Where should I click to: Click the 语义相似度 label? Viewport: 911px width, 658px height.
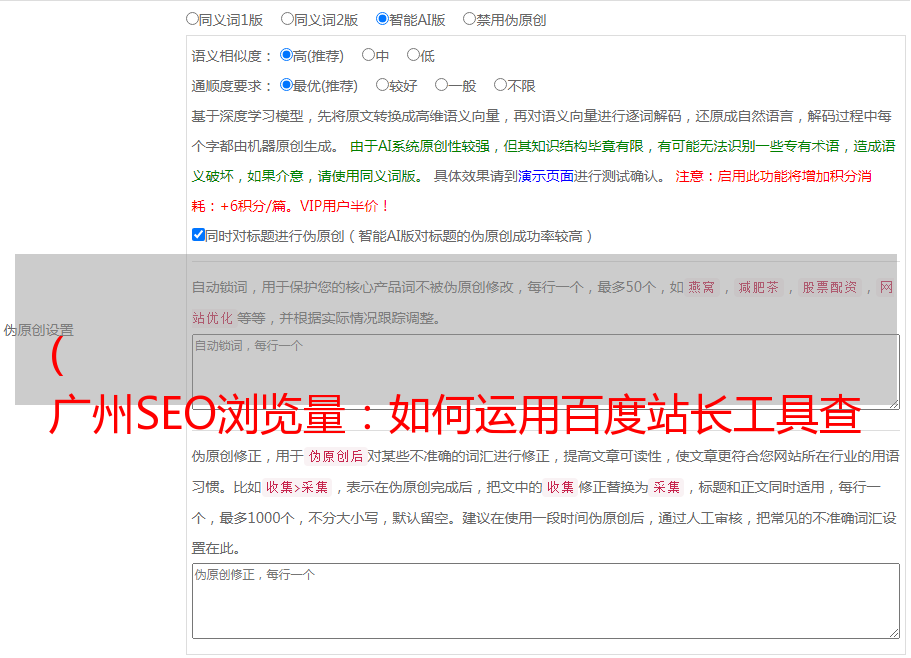[232, 56]
